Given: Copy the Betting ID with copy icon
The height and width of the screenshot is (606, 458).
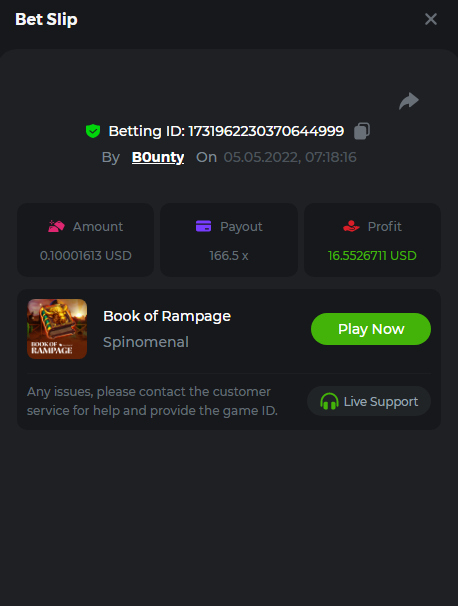Looking at the screenshot, I should click(362, 131).
